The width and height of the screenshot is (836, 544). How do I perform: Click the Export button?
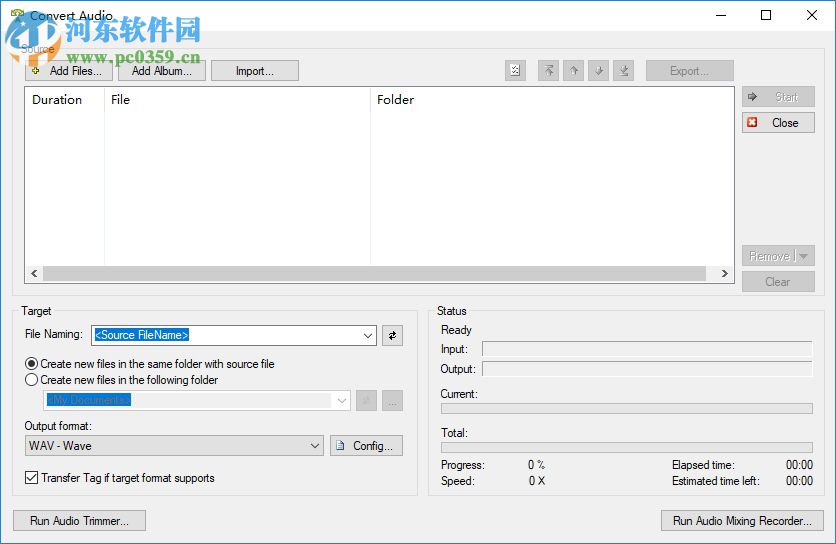(x=690, y=71)
